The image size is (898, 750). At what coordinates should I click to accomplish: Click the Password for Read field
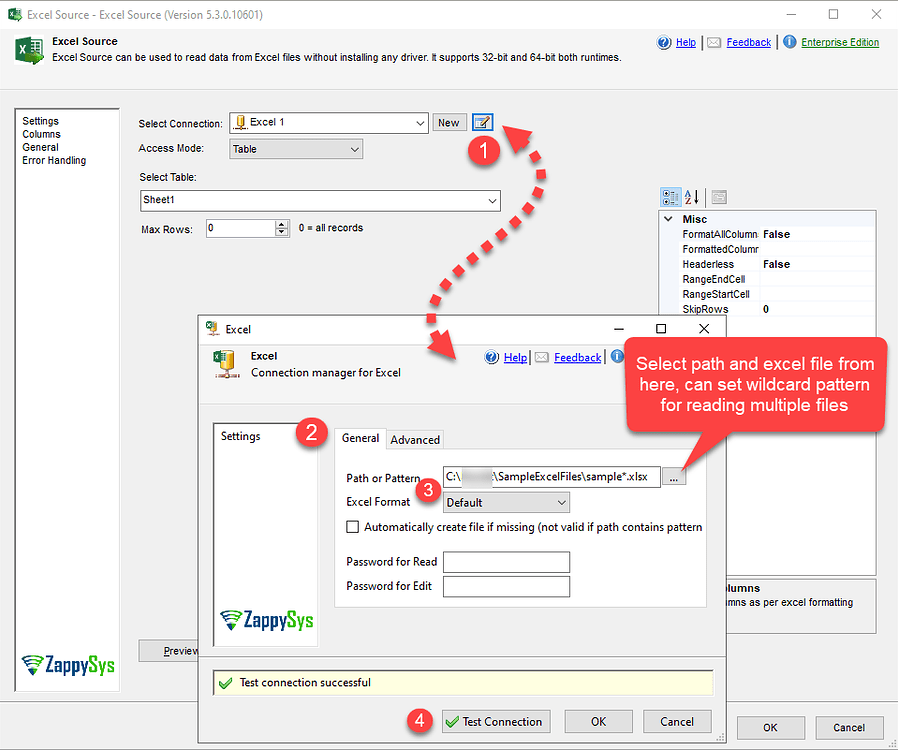[x=506, y=562]
